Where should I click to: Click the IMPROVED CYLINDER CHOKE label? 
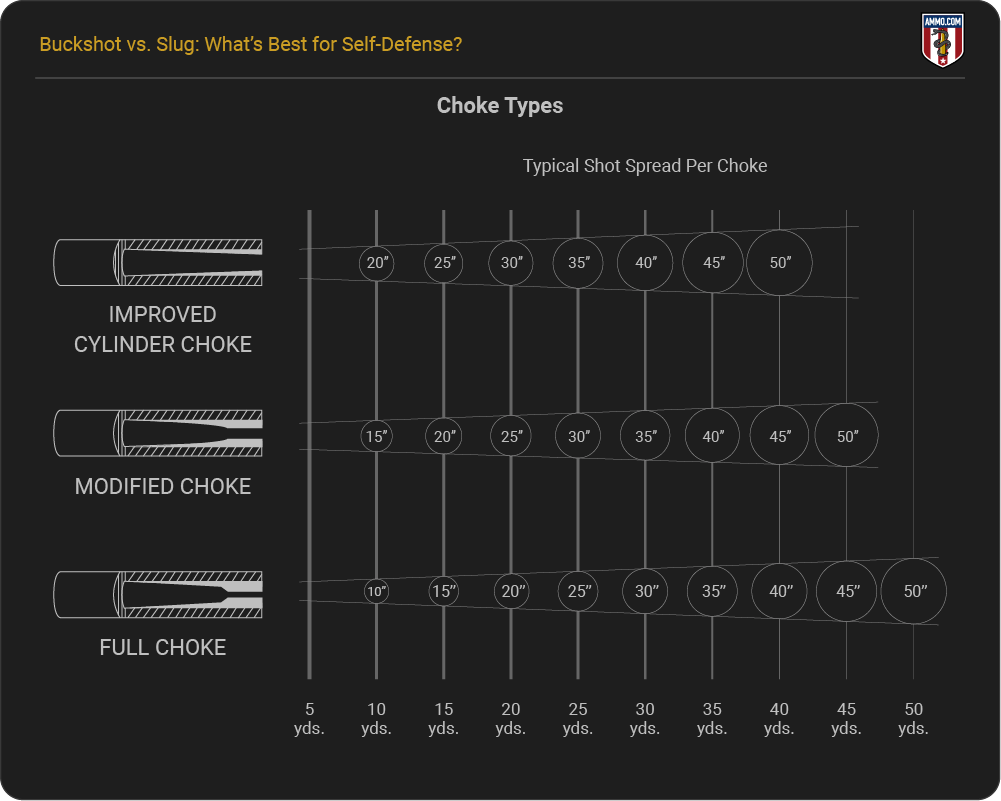pos(163,329)
